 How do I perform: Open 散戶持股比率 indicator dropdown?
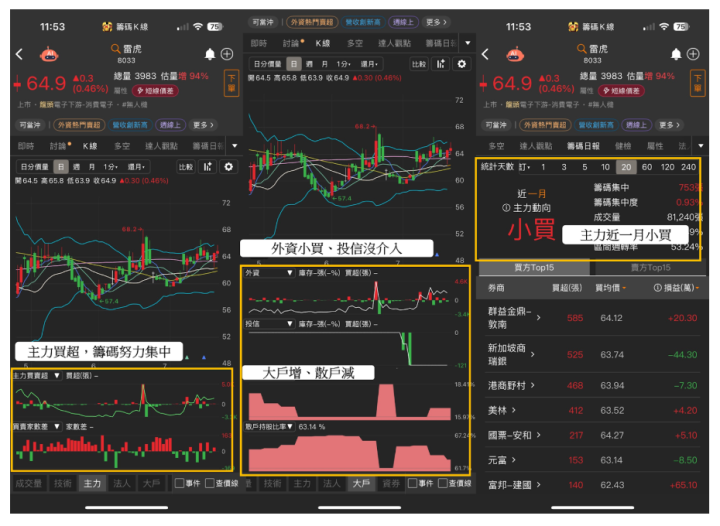click(x=269, y=427)
